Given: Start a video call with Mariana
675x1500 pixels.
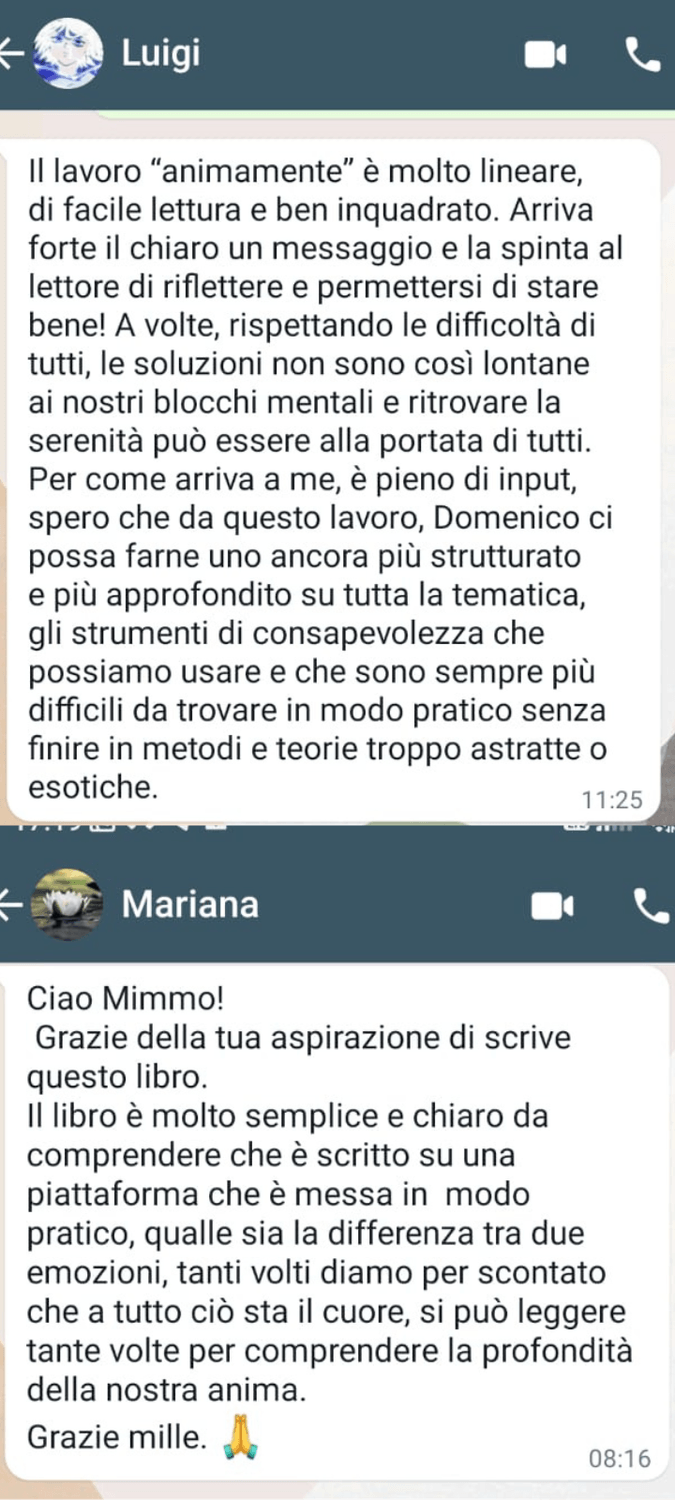Looking at the screenshot, I should pos(552,906).
